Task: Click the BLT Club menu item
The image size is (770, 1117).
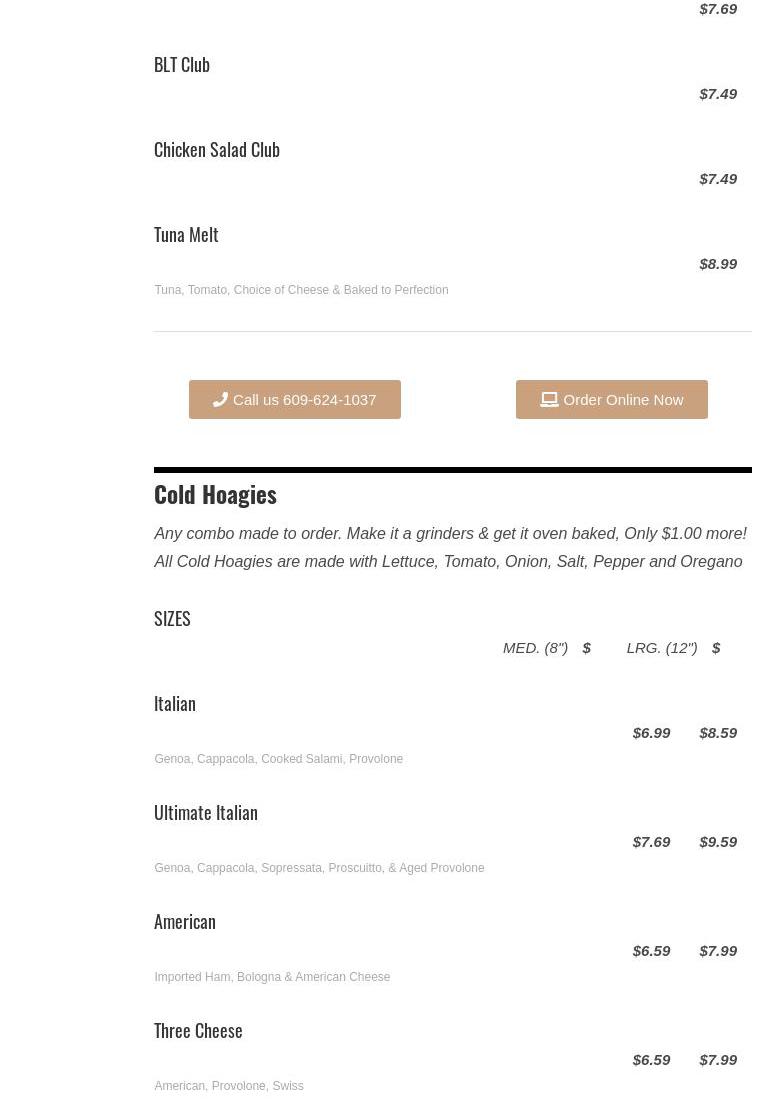Action: (182, 65)
